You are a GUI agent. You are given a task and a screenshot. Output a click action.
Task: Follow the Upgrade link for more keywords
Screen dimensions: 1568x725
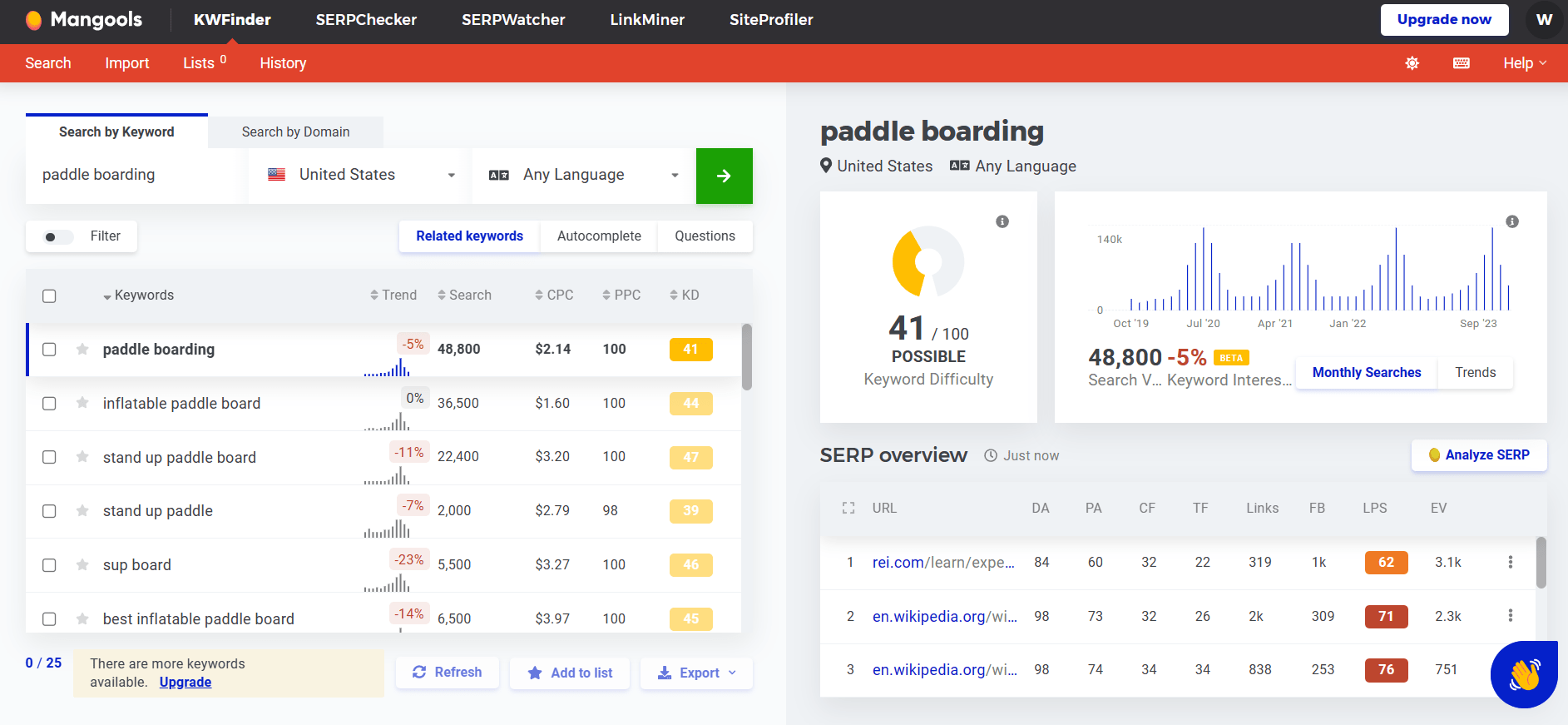(185, 683)
